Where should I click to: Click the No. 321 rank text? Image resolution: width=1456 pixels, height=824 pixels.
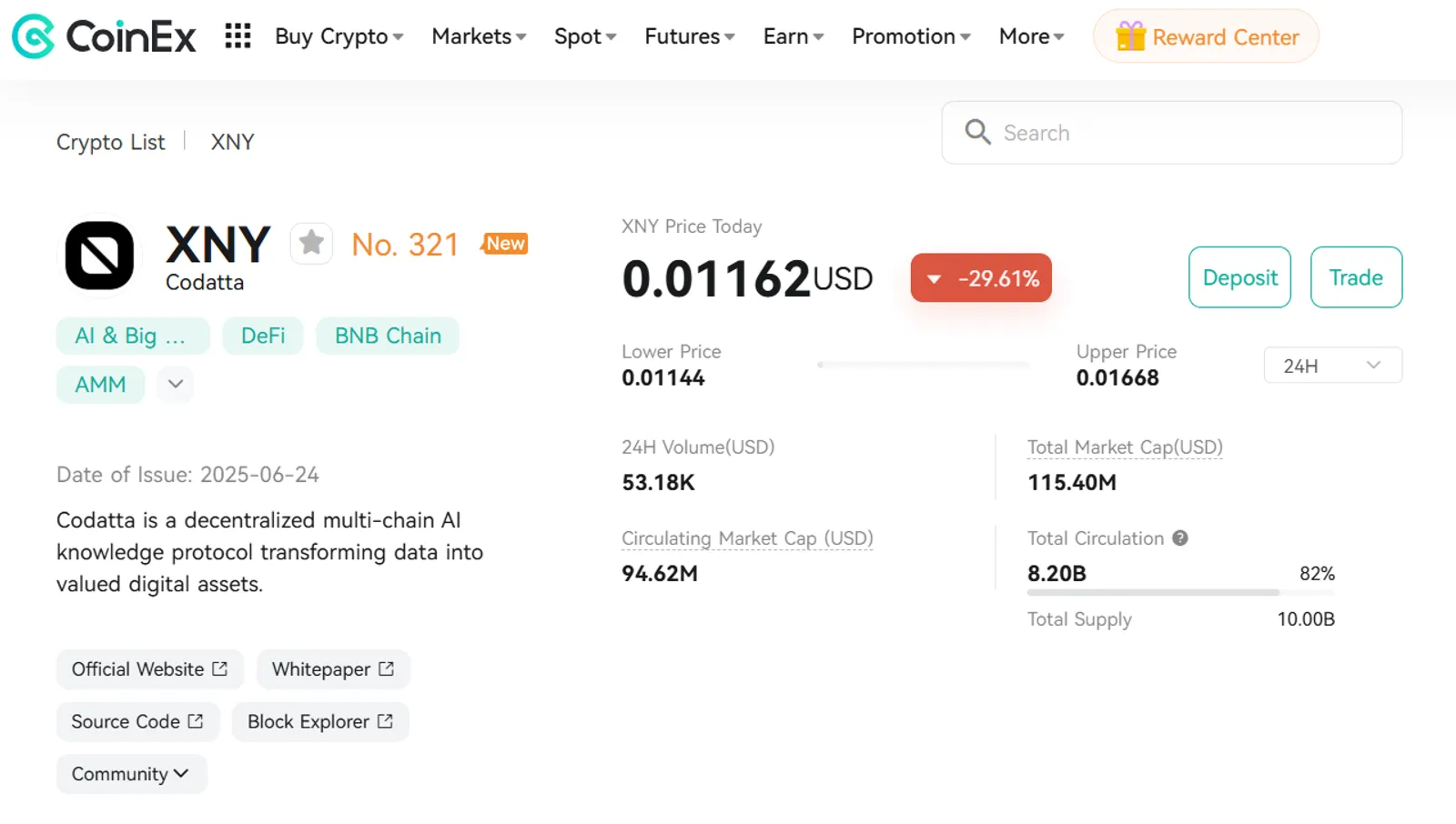point(405,245)
